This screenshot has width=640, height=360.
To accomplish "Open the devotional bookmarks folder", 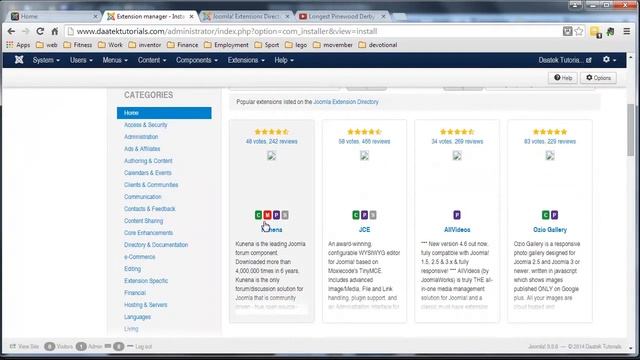I will click(x=378, y=45).
